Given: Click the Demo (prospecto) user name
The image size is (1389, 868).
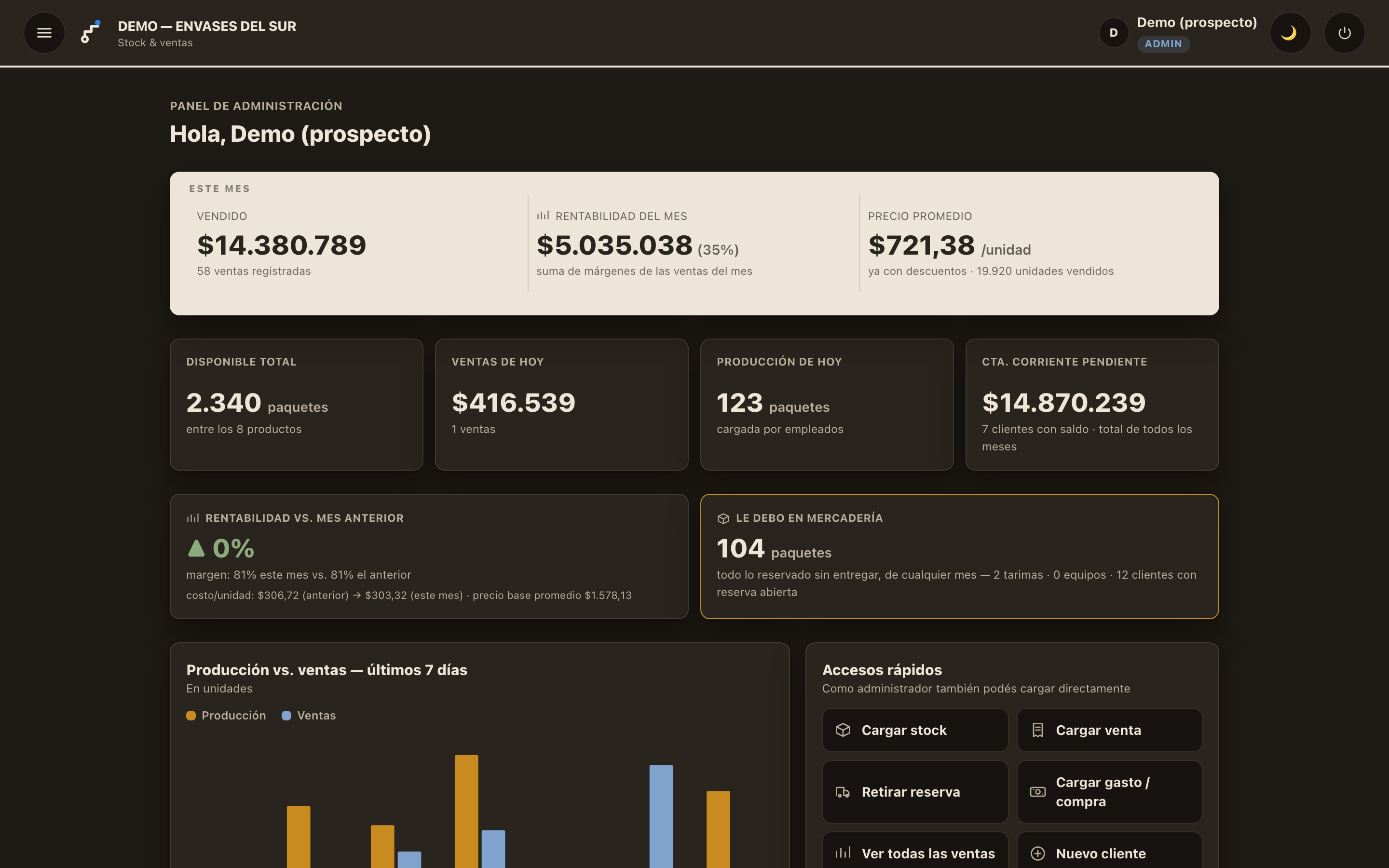Looking at the screenshot, I should coord(1197,22).
